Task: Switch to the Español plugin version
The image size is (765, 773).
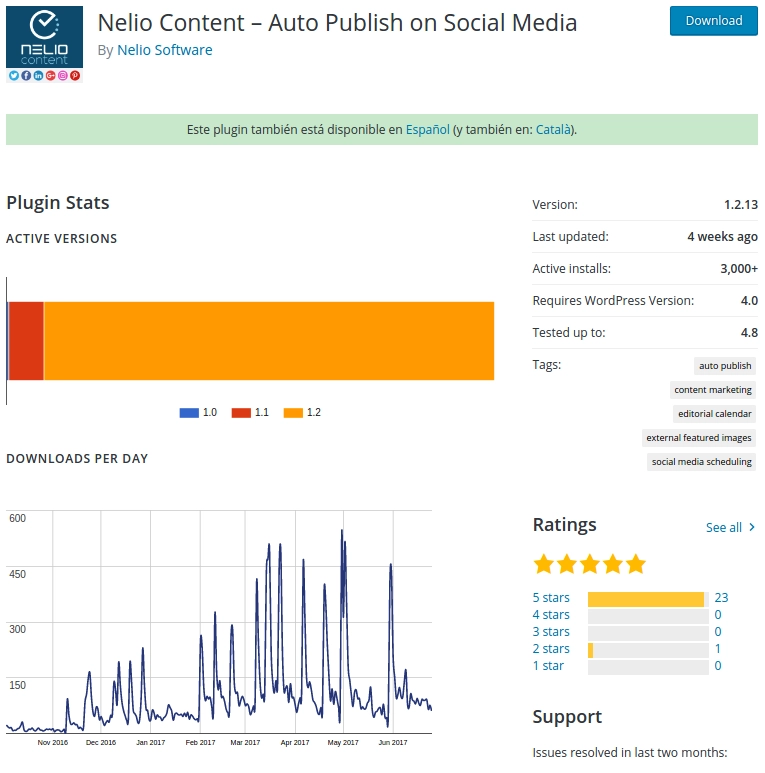Action: tap(427, 129)
